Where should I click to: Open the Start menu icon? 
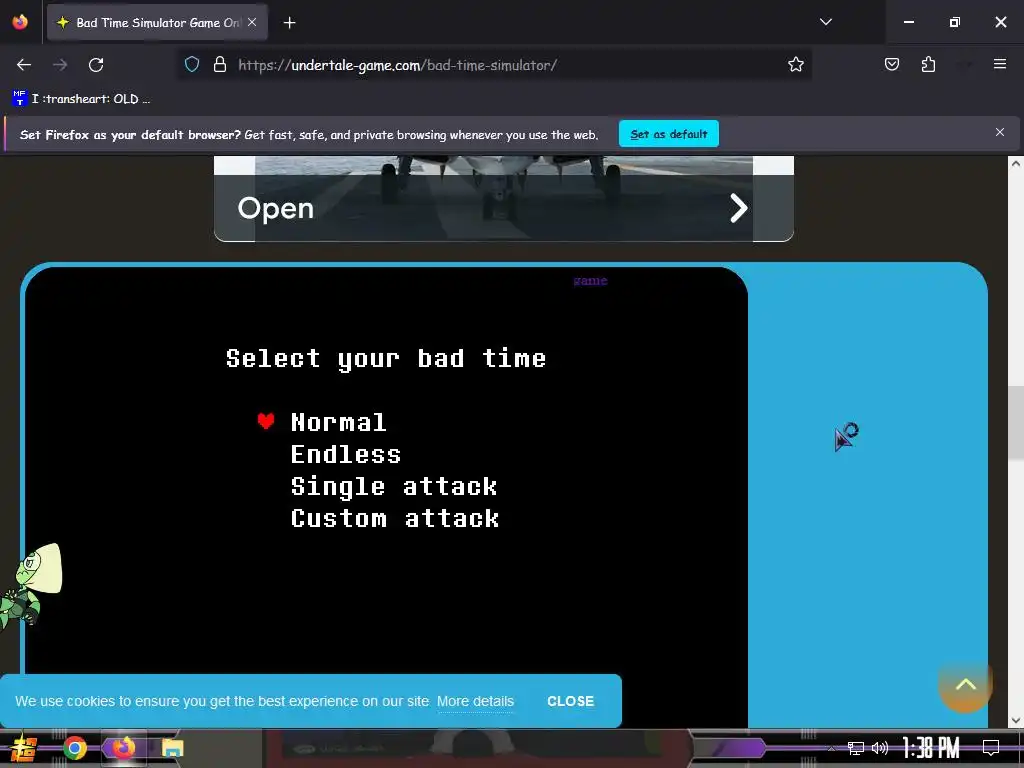23,748
